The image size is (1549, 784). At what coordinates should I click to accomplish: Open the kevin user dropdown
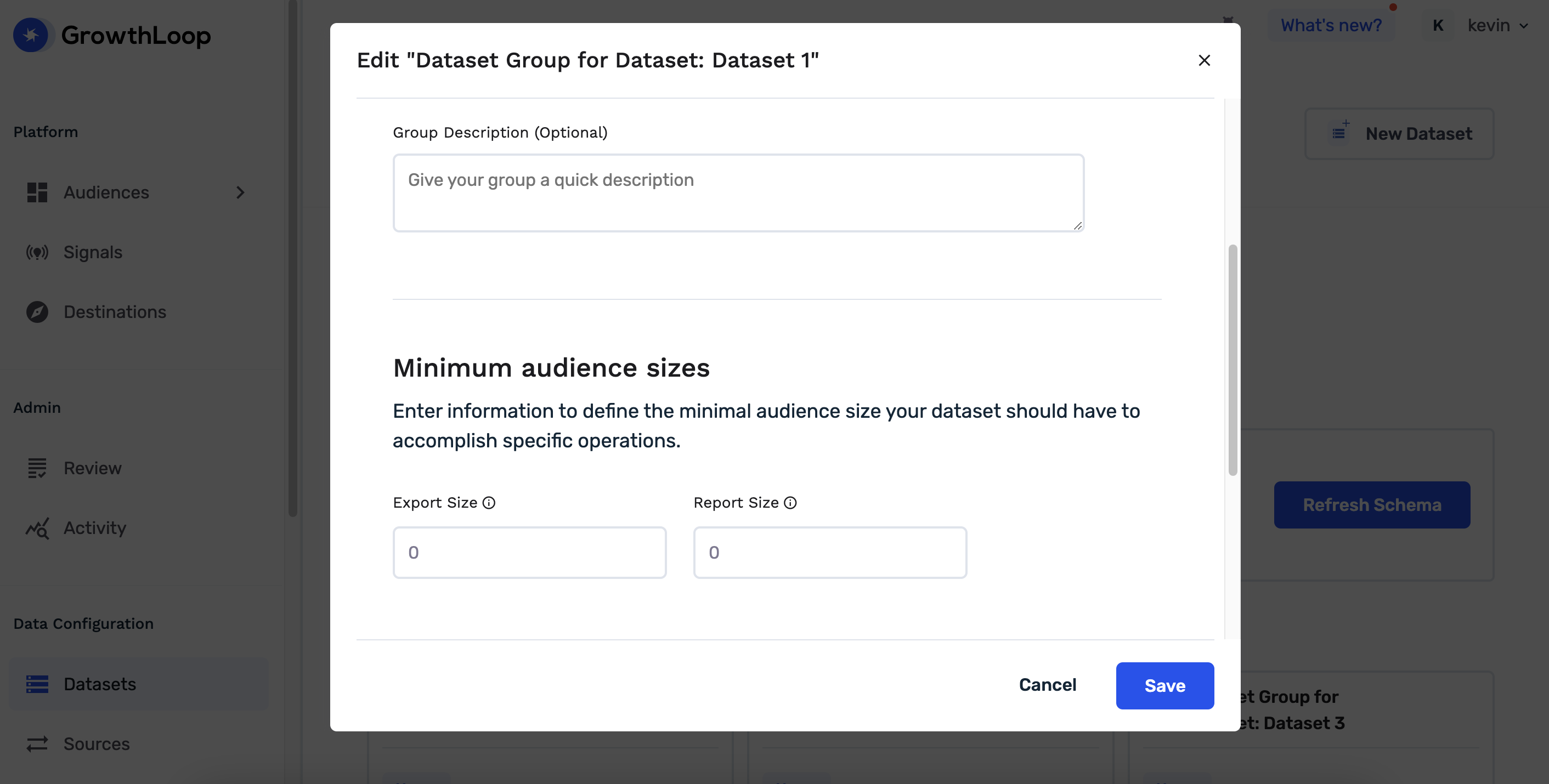[x=1498, y=25]
